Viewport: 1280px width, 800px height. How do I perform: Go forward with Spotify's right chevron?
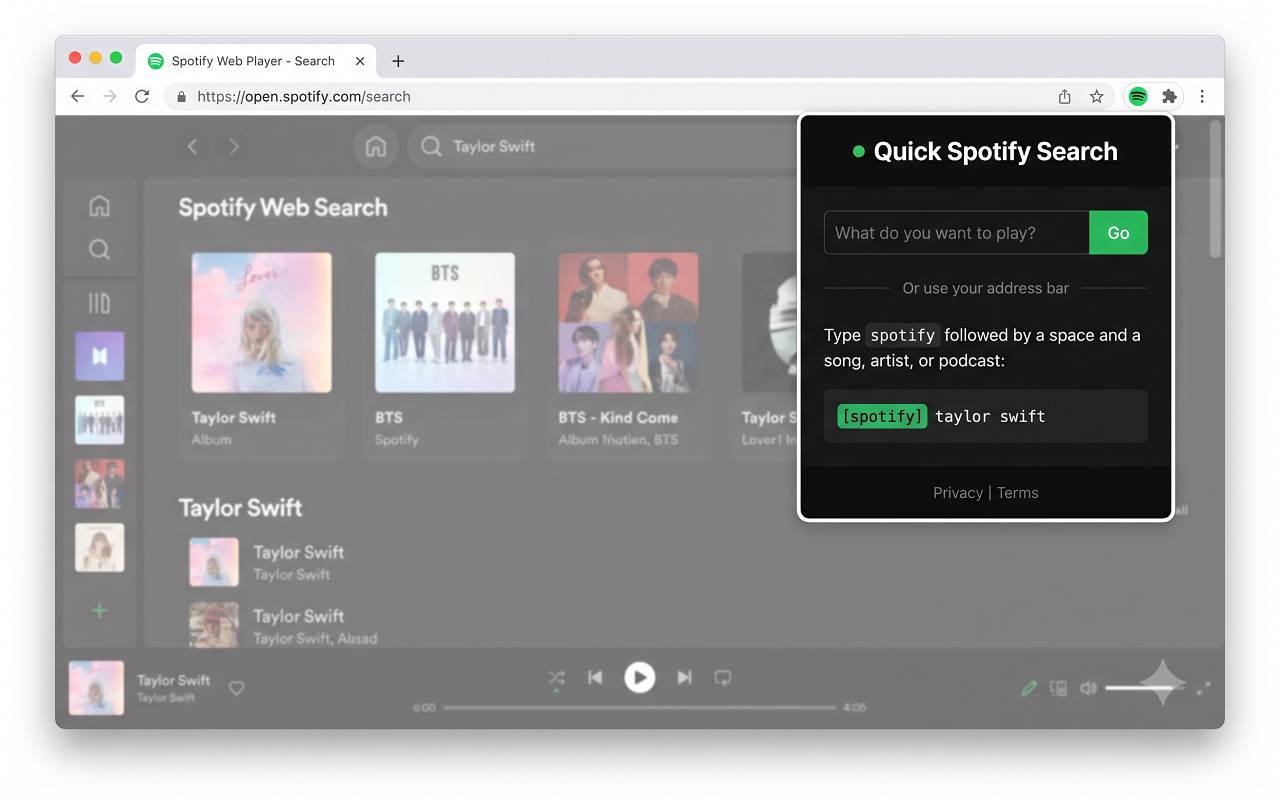click(234, 147)
